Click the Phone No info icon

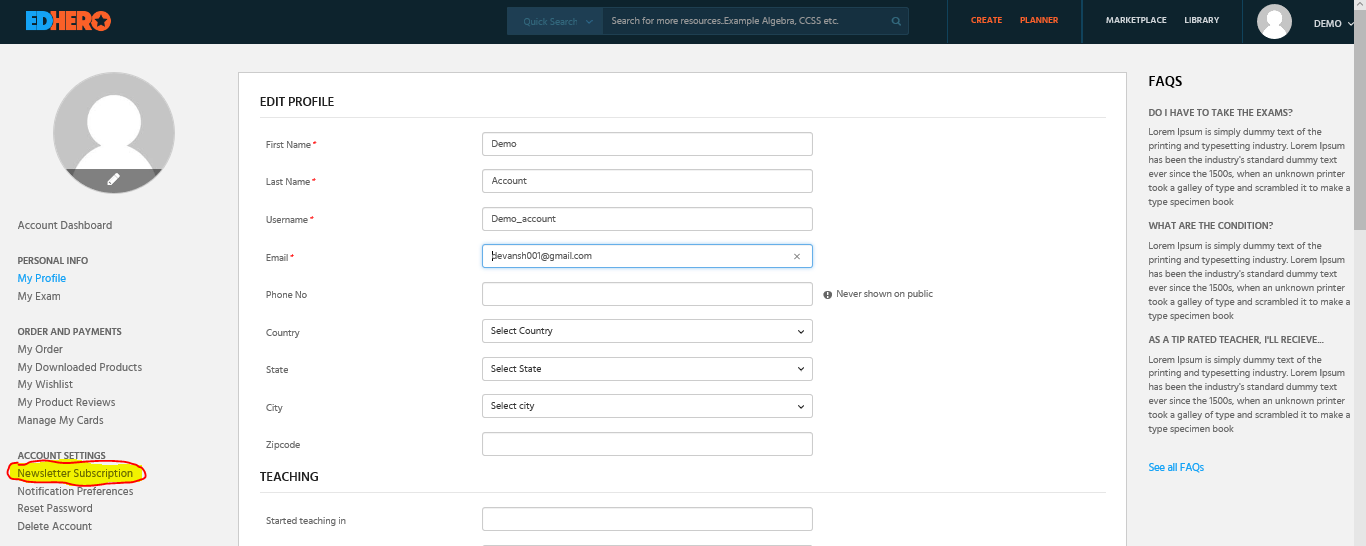[x=828, y=295]
